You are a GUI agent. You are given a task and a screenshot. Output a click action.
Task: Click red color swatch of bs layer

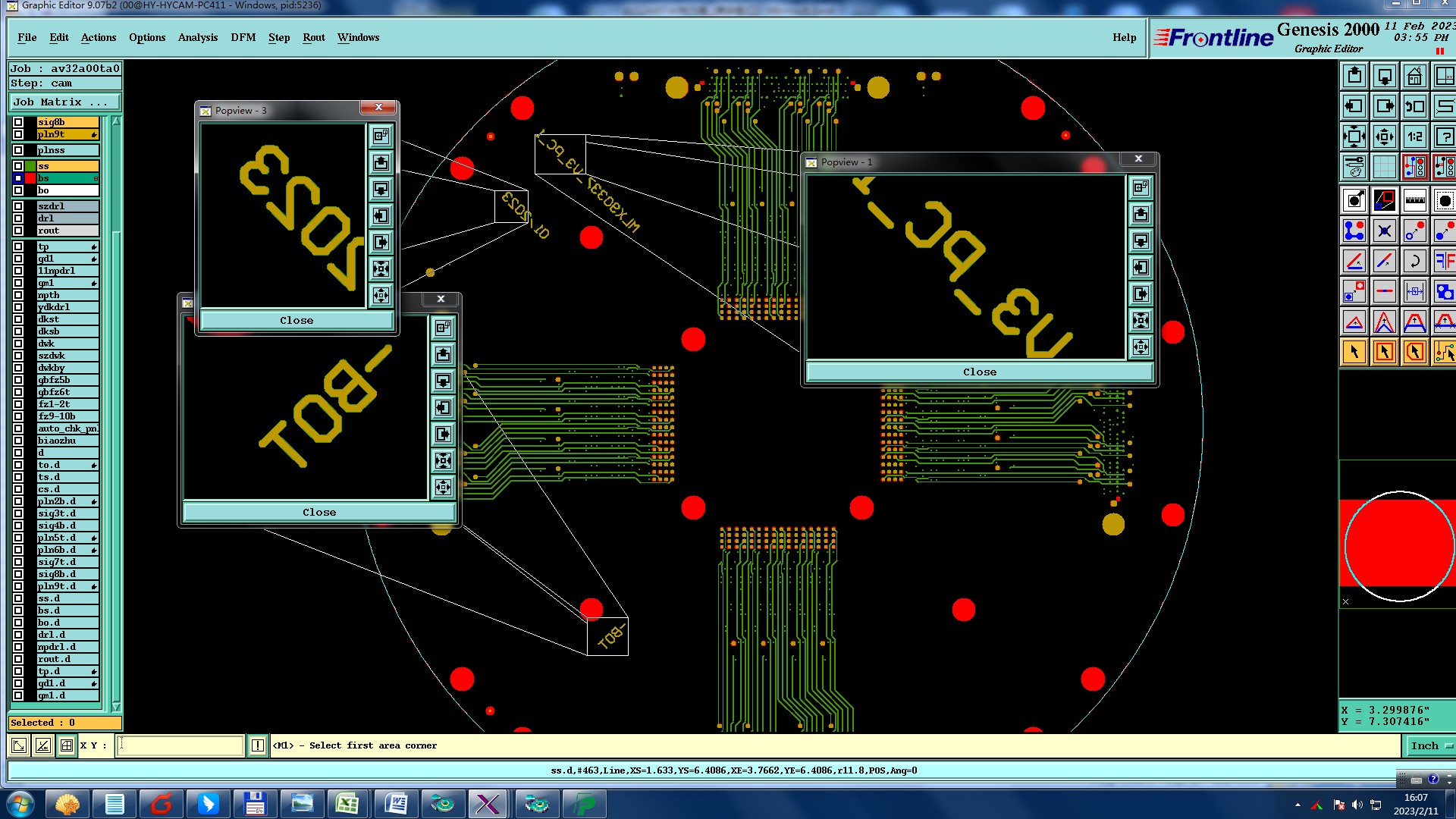(30, 178)
